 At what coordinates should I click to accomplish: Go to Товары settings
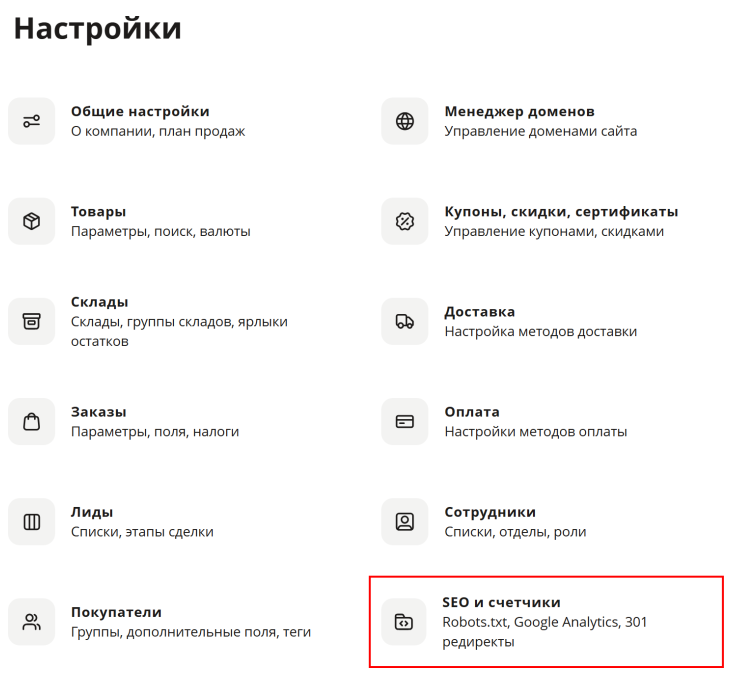[x=99, y=211]
